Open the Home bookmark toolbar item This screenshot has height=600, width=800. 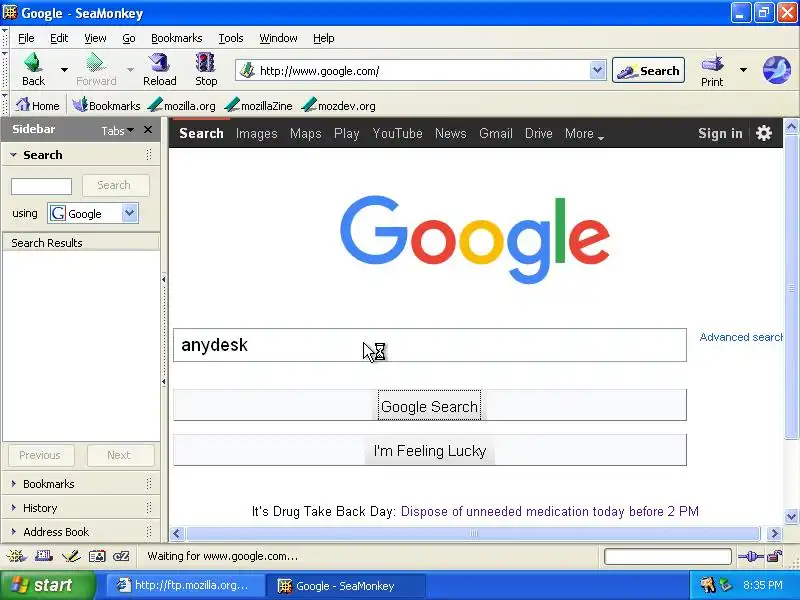tap(37, 106)
